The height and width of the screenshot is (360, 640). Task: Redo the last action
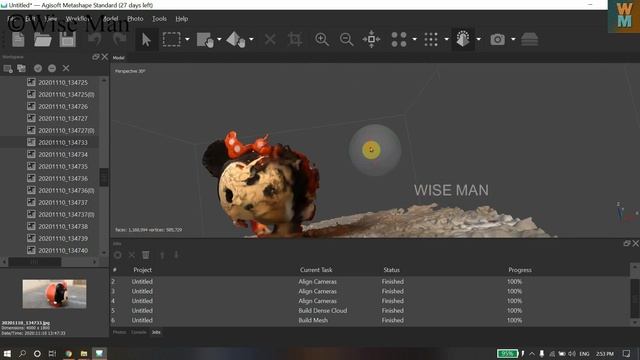[x=119, y=40]
